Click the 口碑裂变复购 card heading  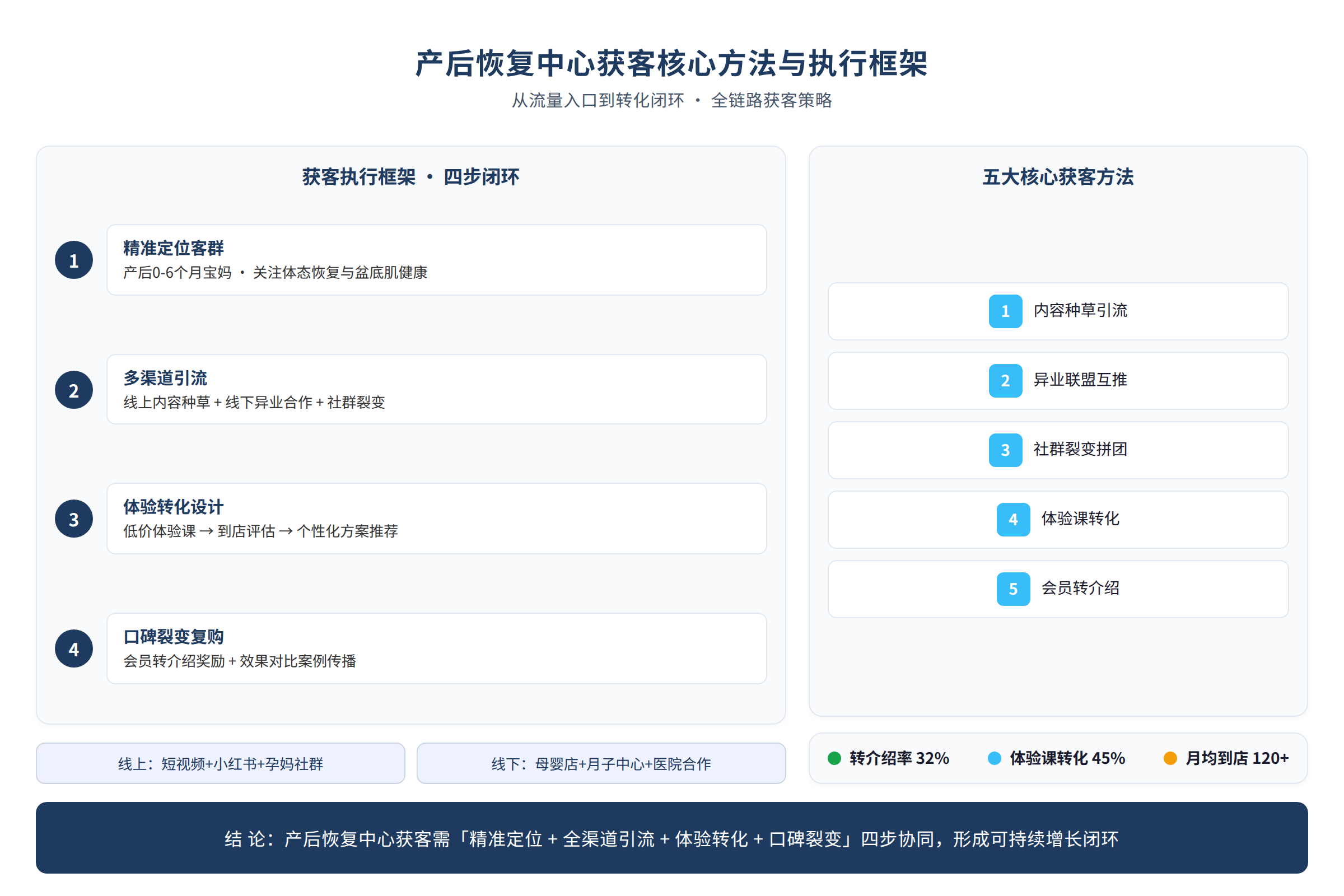click(x=174, y=637)
